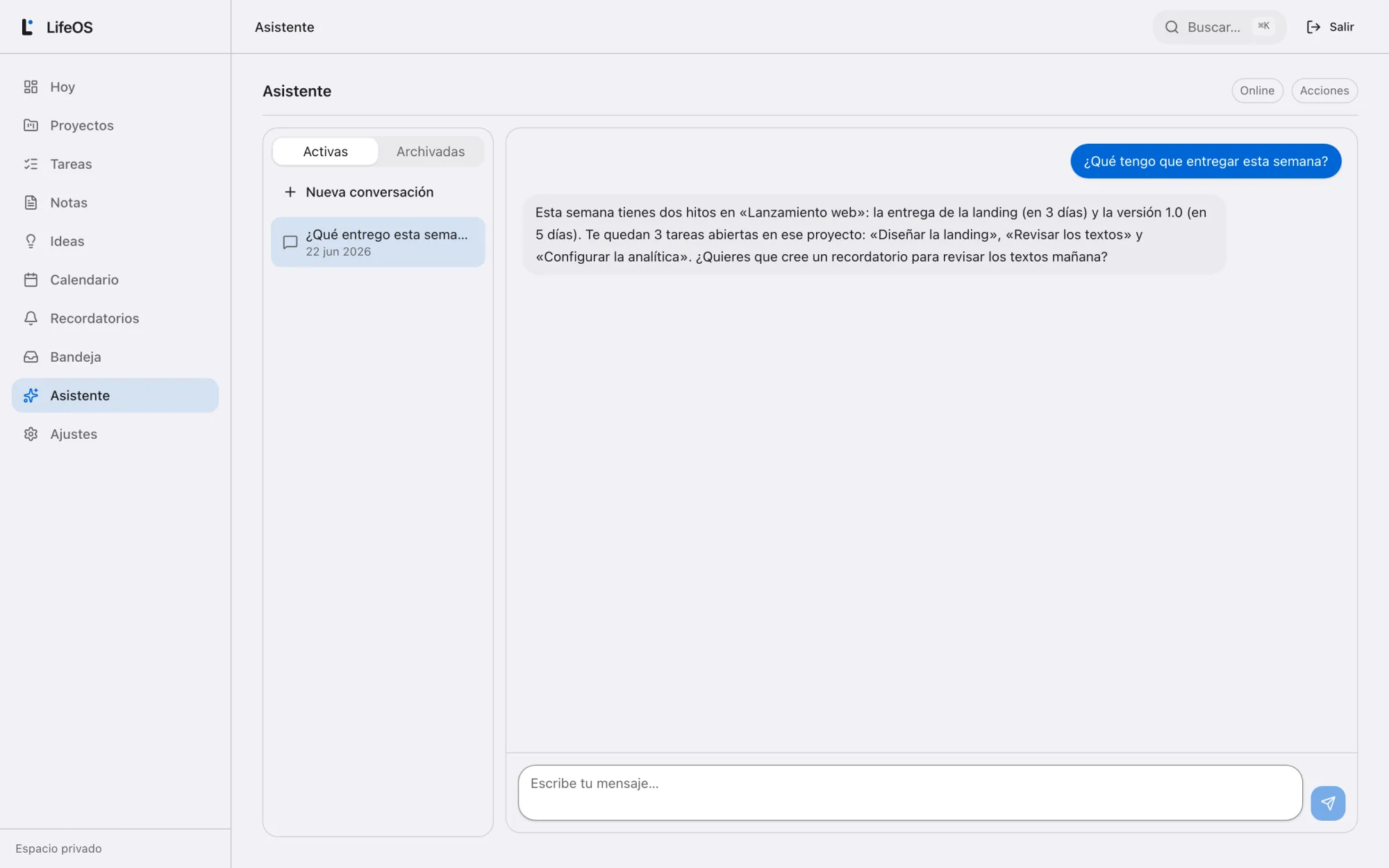Click the LifeOS brand name

pos(69,27)
